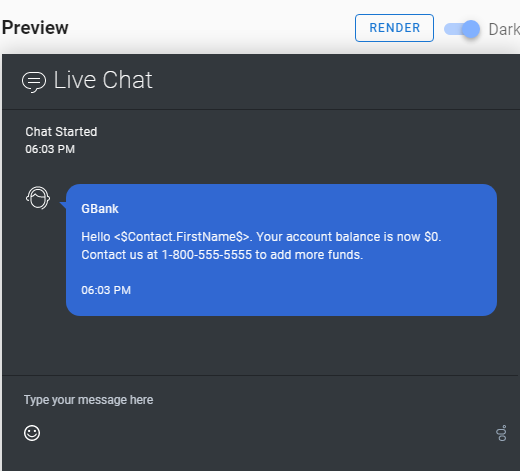Click the agent headset avatar icon
520x471 pixels.
tap(38, 198)
